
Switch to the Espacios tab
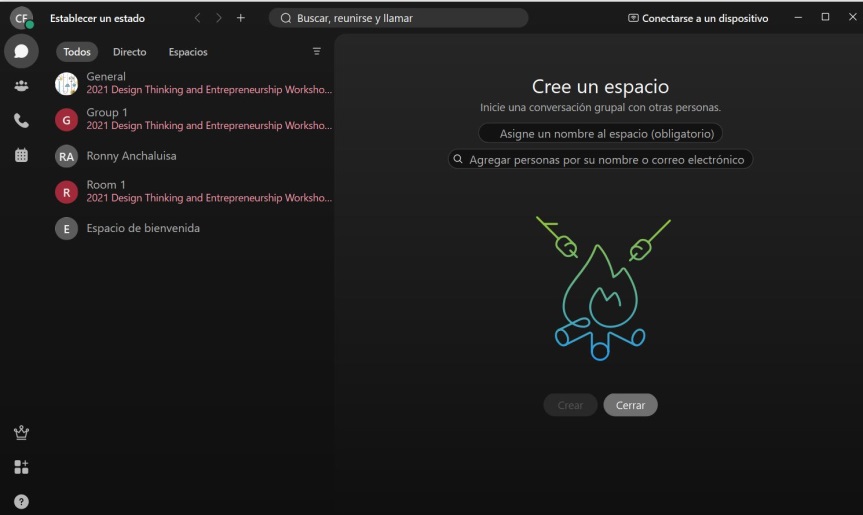point(188,52)
